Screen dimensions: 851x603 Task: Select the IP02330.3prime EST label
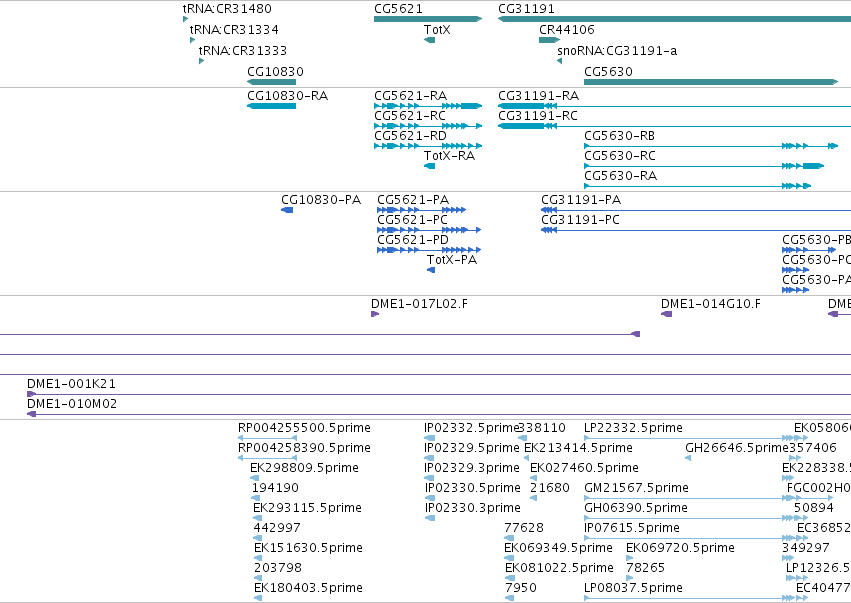click(x=473, y=508)
